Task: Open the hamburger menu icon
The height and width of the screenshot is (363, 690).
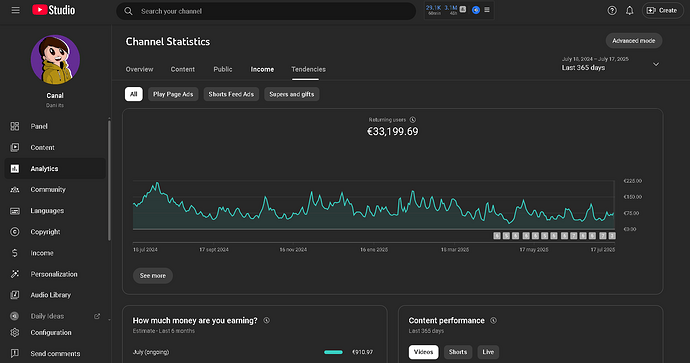Action: point(15,10)
